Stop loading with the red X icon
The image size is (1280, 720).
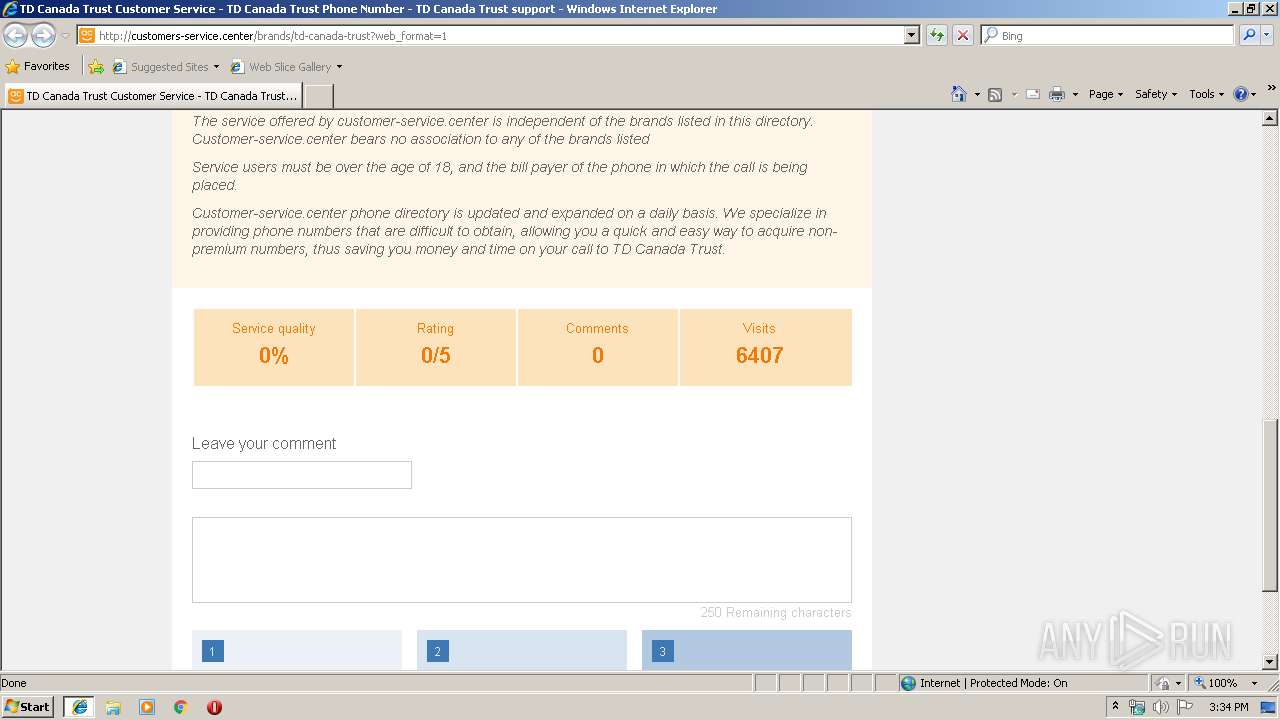click(x=963, y=35)
